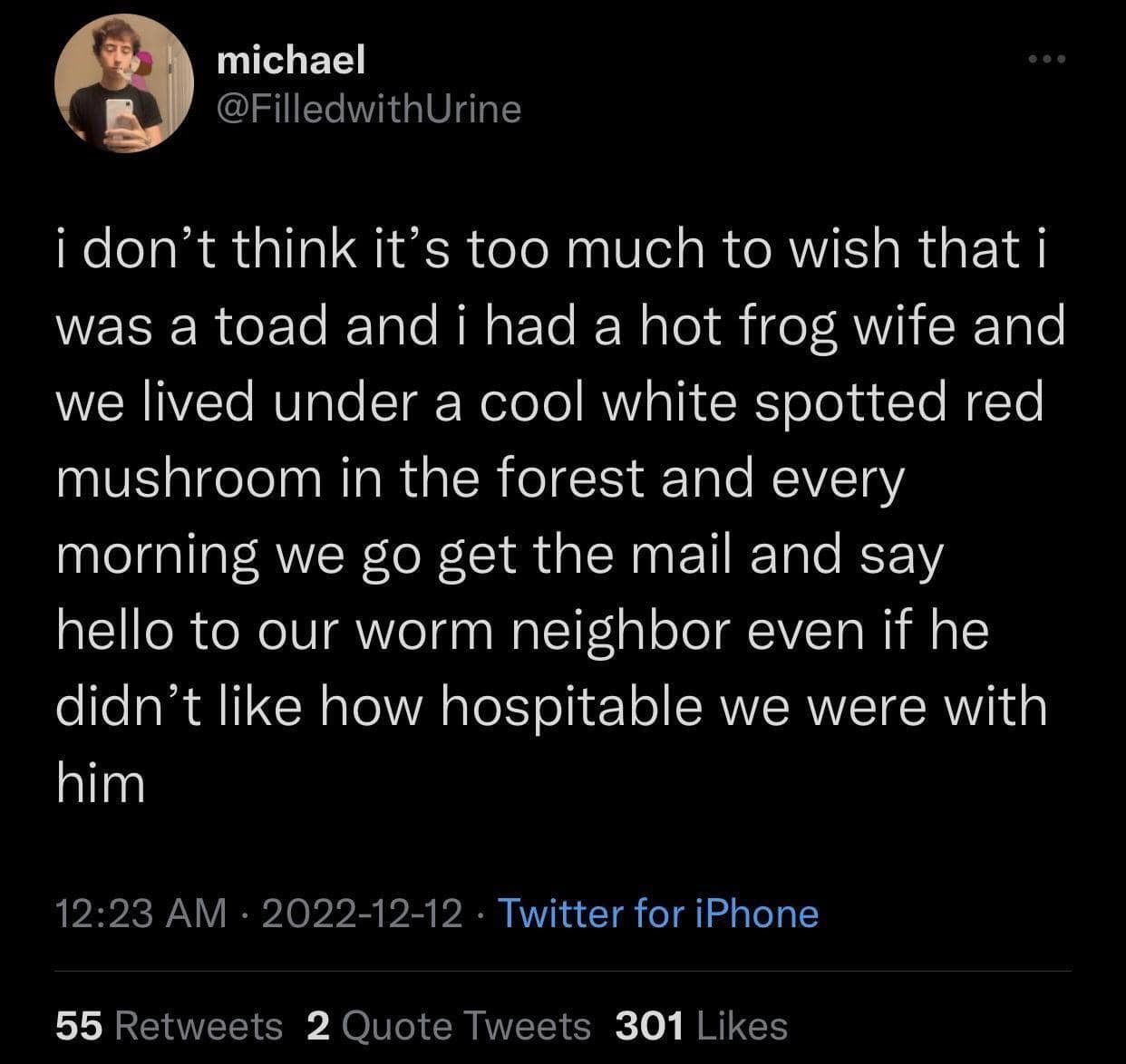The width and height of the screenshot is (1126, 1064).
Task: Open the "michael" display name profile
Action: (291, 61)
